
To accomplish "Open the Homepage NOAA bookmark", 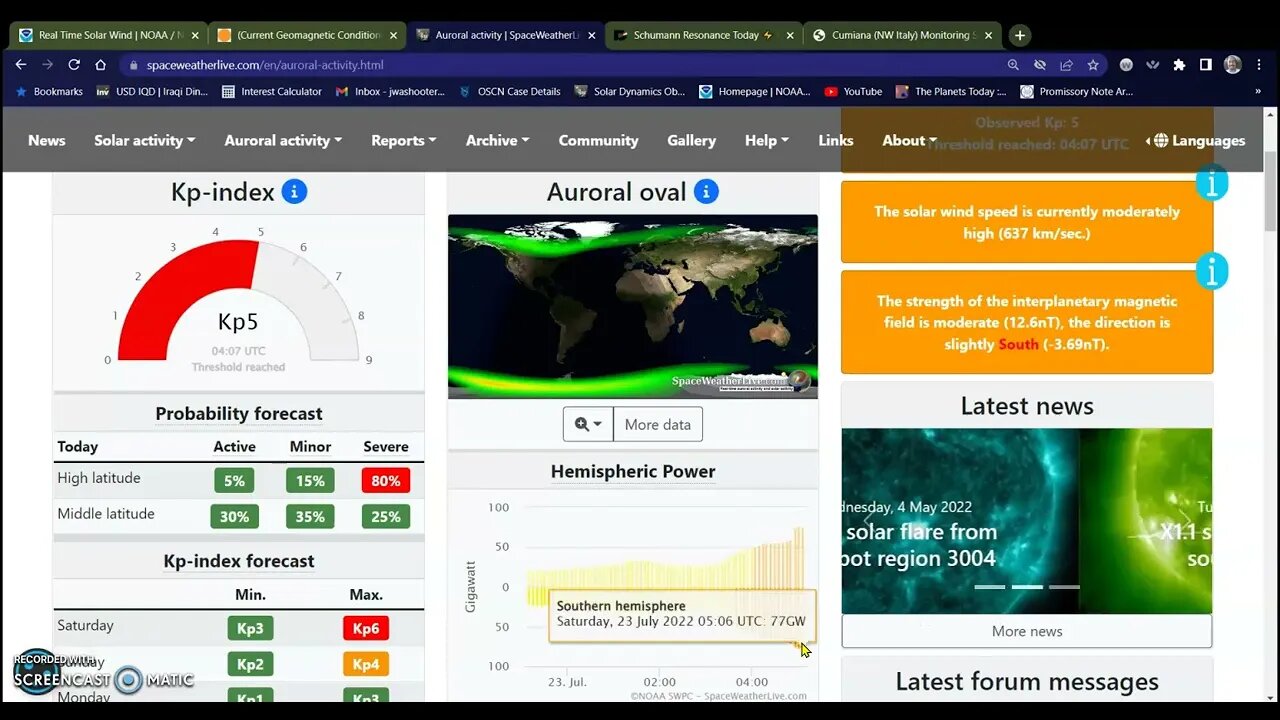I will coord(754,91).
